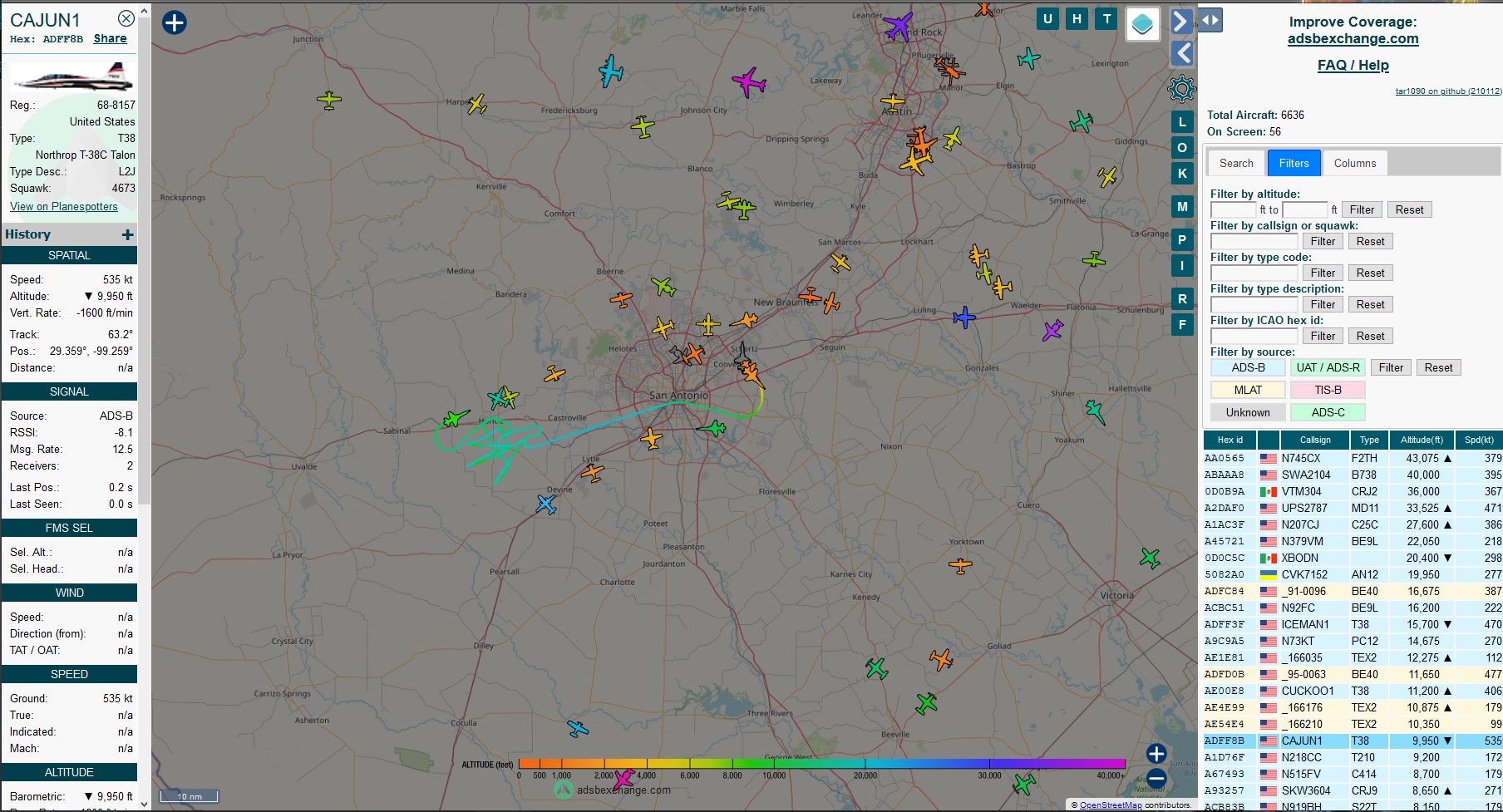Image resolution: width=1503 pixels, height=812 pixels.
Task: Apply the callsign or squawk Filter button
Action: [1323, 241]
